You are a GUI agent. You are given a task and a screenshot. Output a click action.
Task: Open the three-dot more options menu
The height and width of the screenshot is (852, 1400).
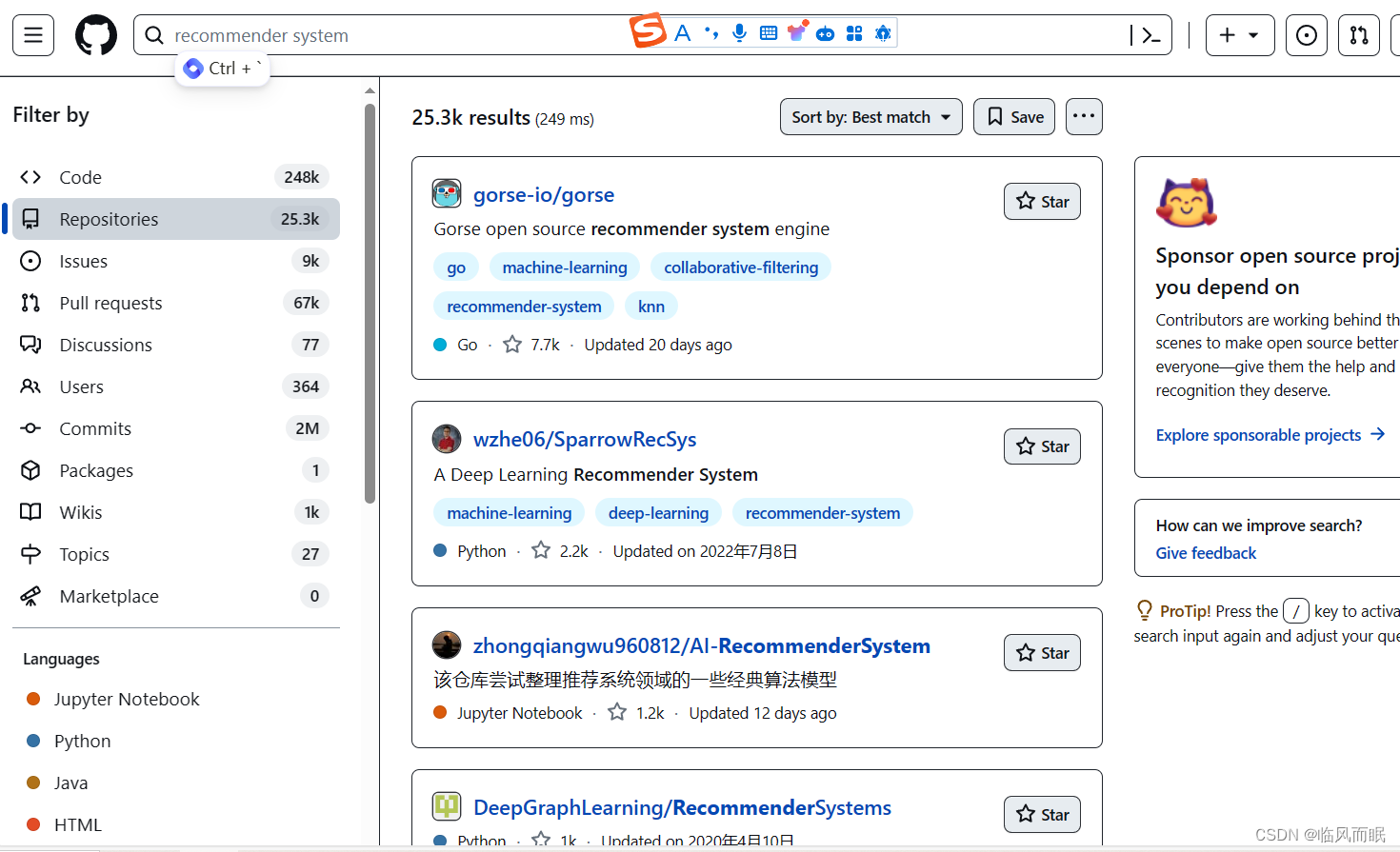tap(1084, 117)
